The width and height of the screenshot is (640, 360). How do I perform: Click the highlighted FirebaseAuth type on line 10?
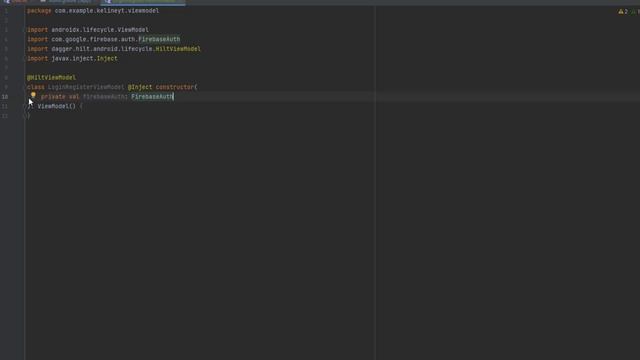[x=152, y=97]
